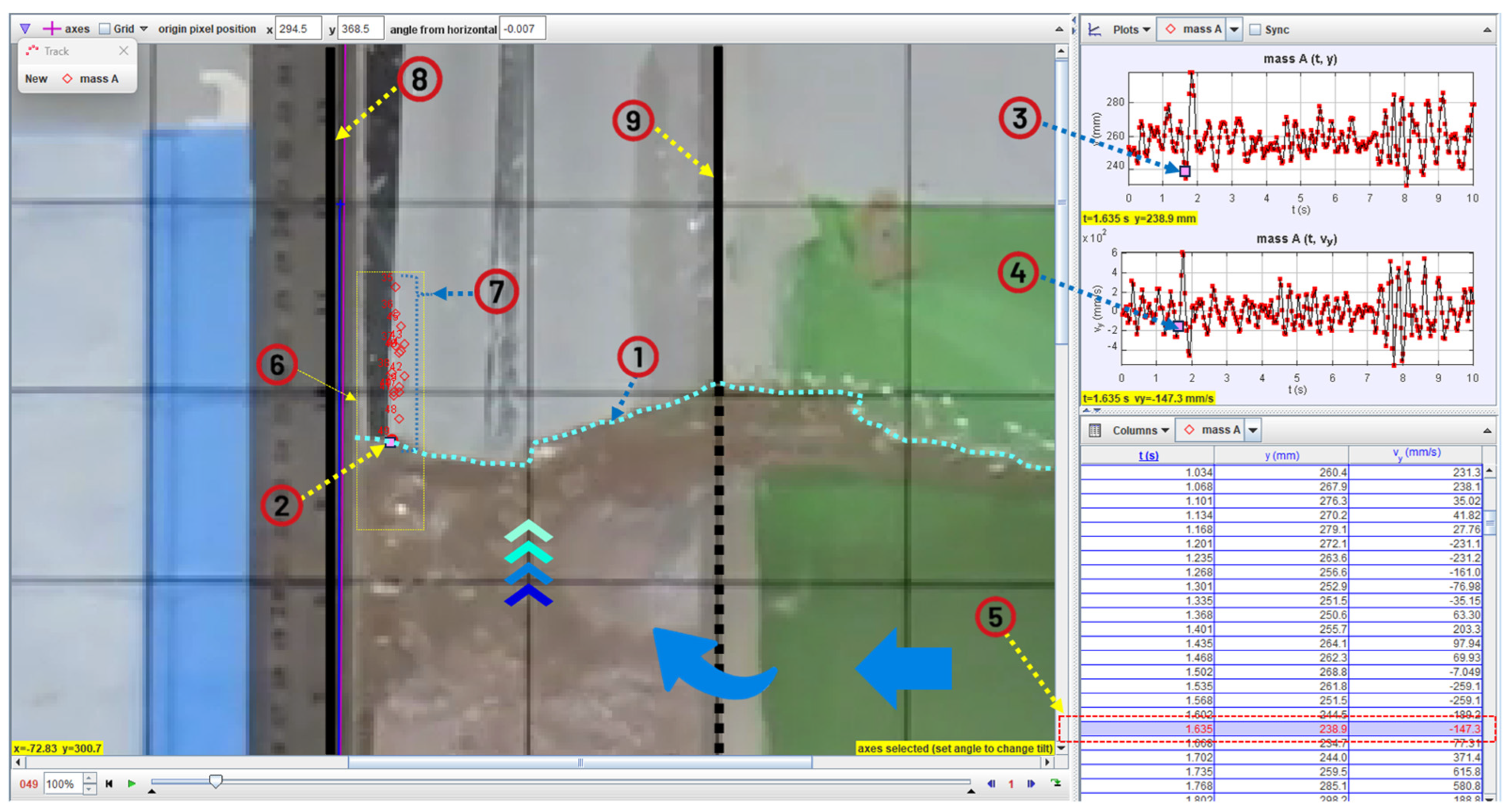Image resolution: width=1512 pixels, height=812 pixels.
Task: Open the Plots dropdown menu
Action: (1131, 29)
